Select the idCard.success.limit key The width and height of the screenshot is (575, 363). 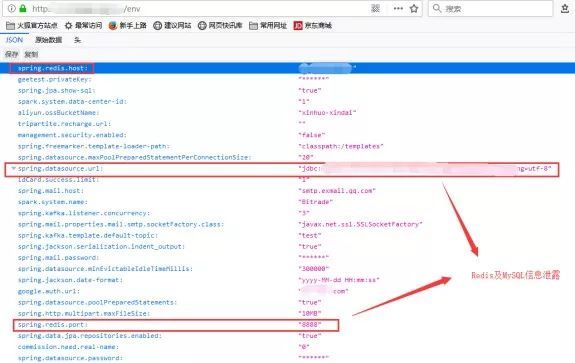[58, 180]
